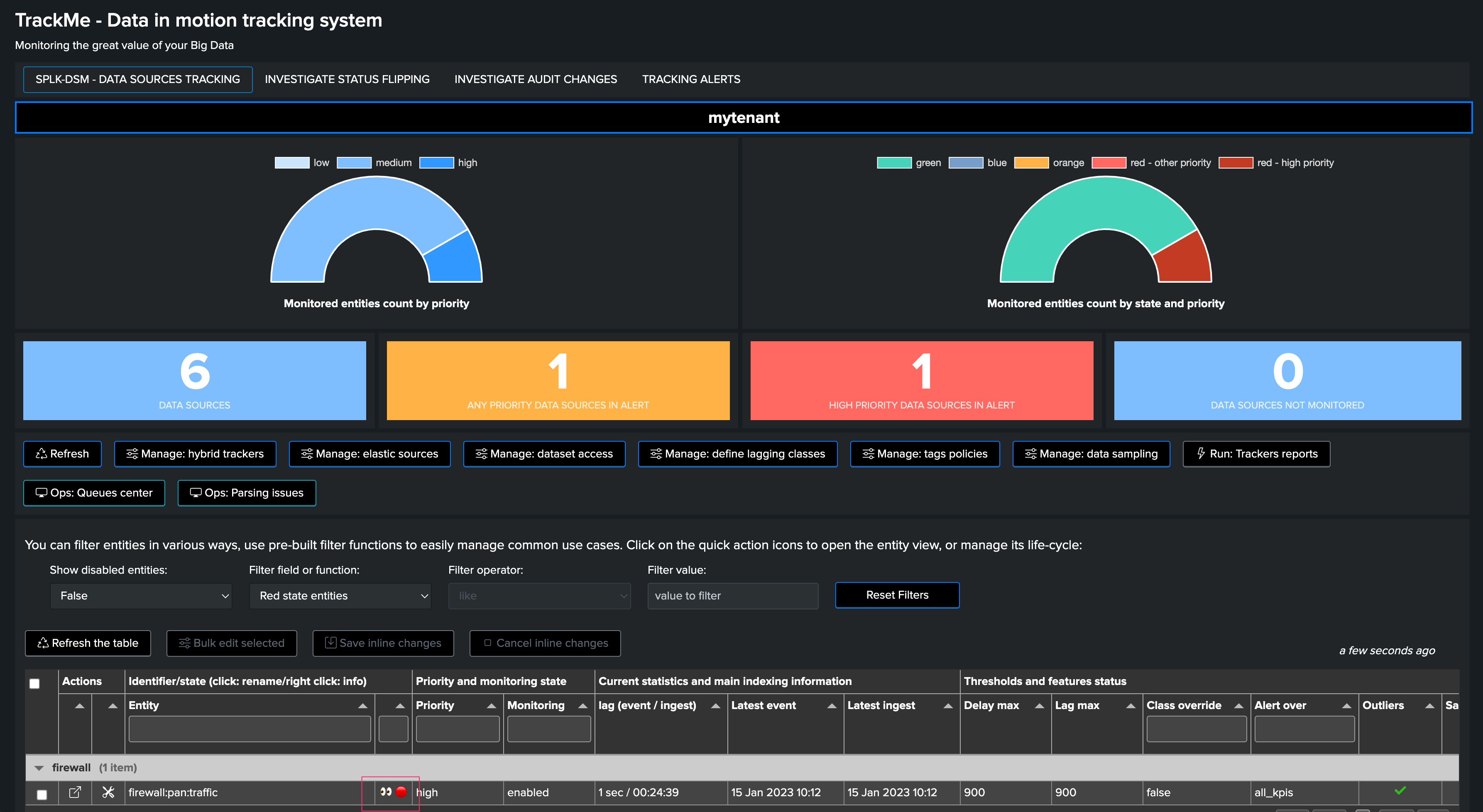
Task: Click the firewall:pan:traffic entity name
Action: [173, 792]
